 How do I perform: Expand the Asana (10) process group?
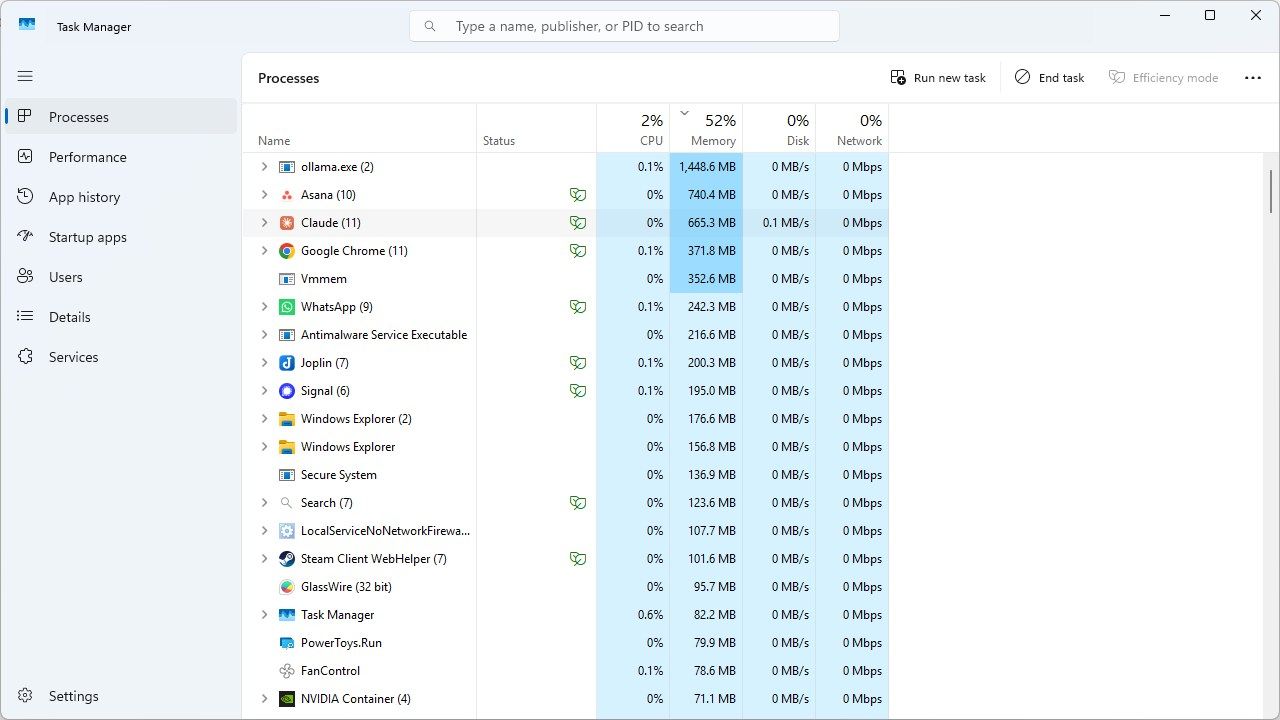point(264,195)
